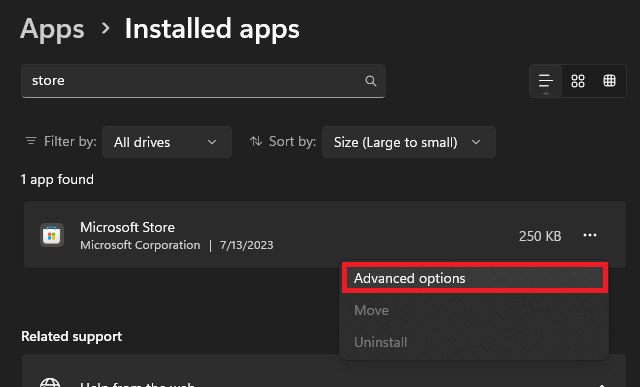Switch to grid view layout icon
The image size is (640, 387).
click(578, 81)
